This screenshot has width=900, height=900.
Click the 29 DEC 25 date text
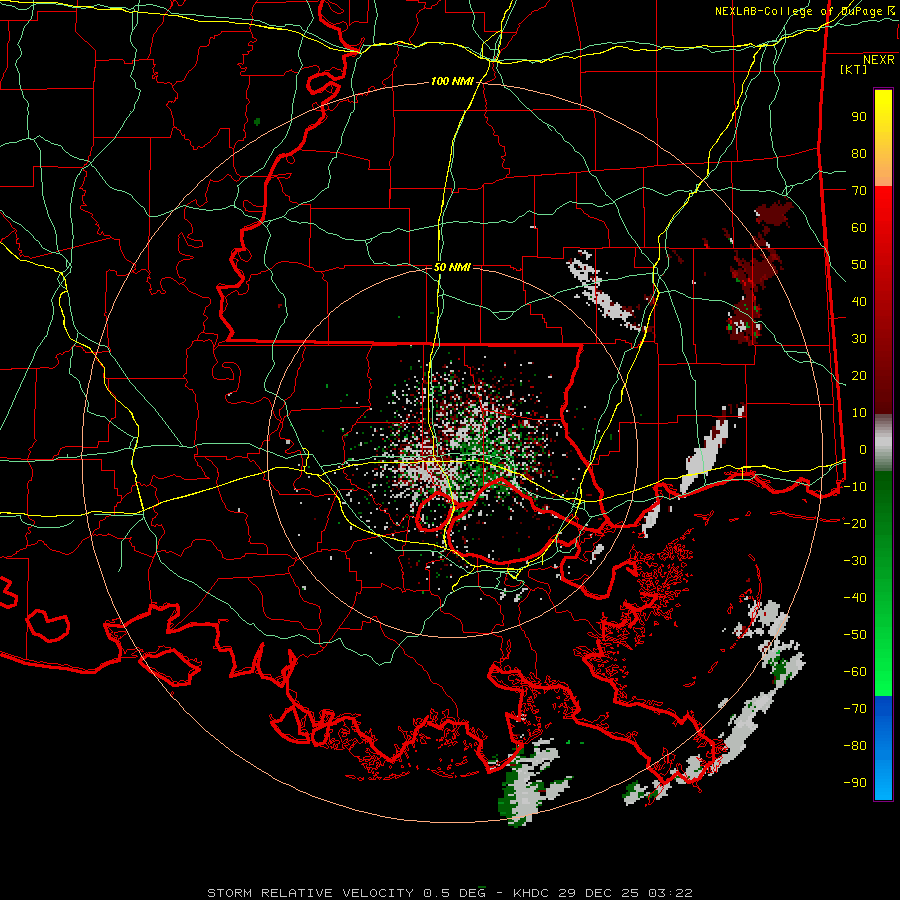point(599,893)
